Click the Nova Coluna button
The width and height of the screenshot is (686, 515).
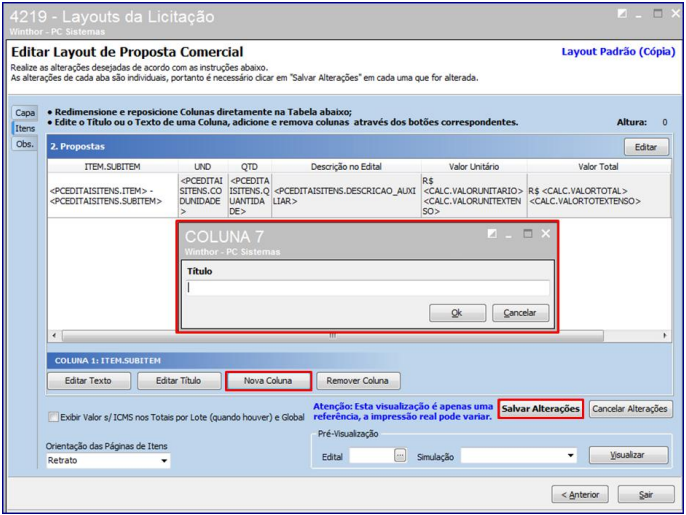(268, 381)
